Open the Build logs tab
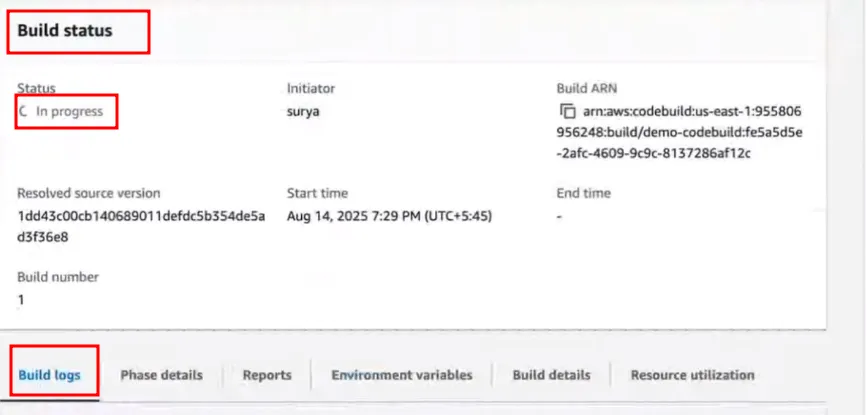867x415 pixels. coord(49,375)
